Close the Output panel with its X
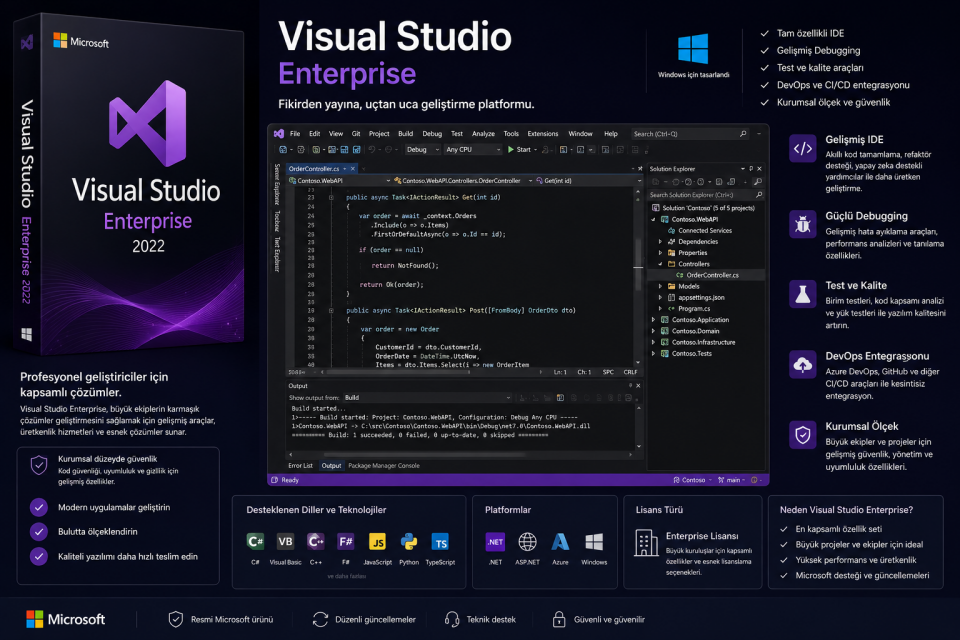 click(x=638, y=386)
